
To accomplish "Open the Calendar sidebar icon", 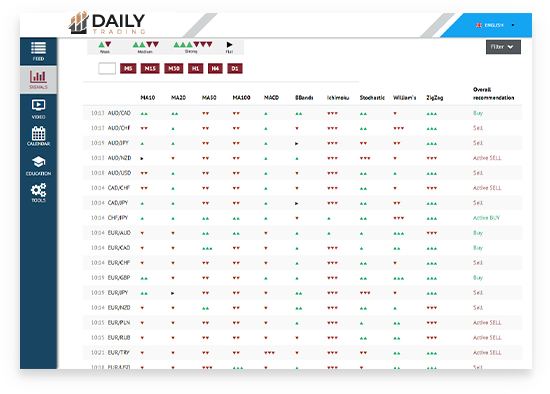I will coord(38,136).
